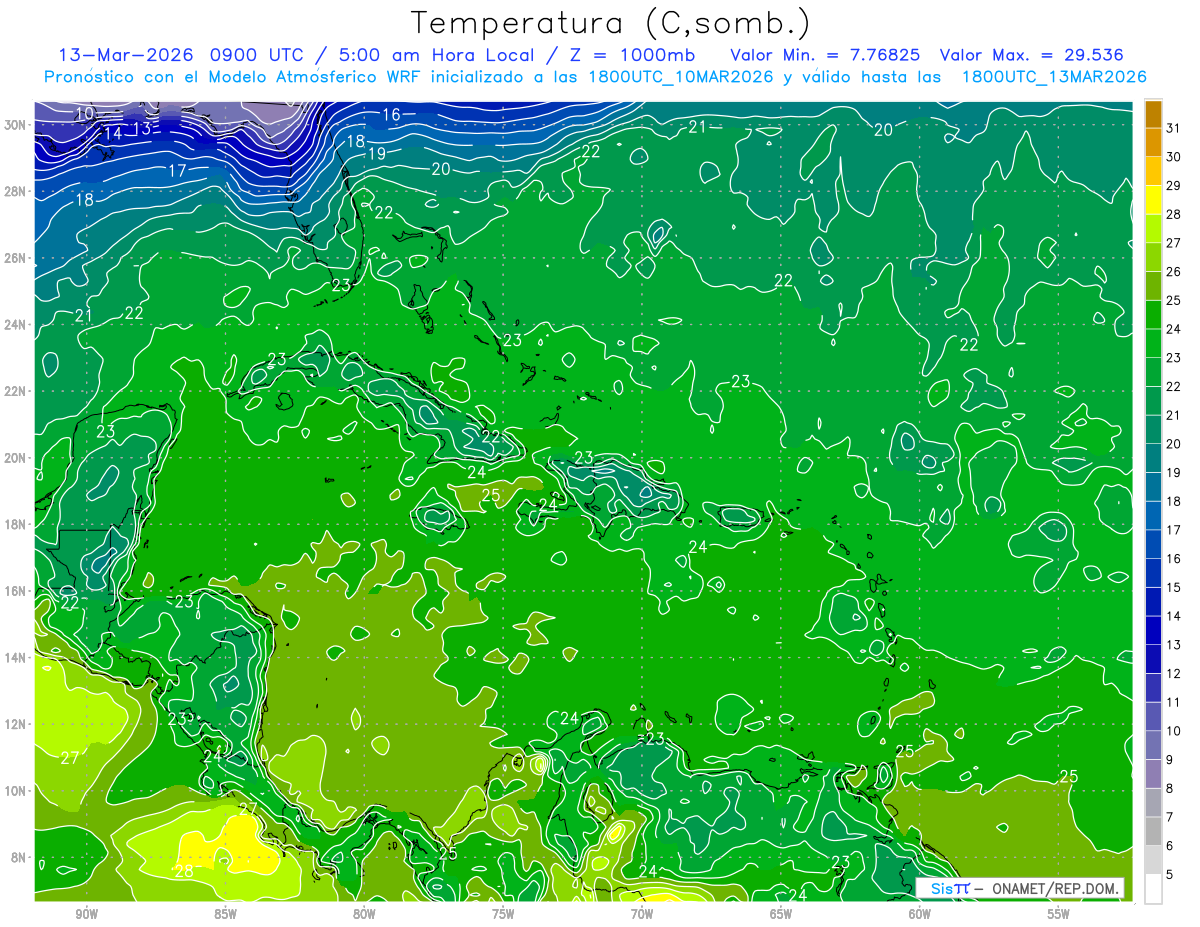Screen dimensions: 1200x927
Task: Click the "55W" longitude axis label
Action: coord(1059,914)
